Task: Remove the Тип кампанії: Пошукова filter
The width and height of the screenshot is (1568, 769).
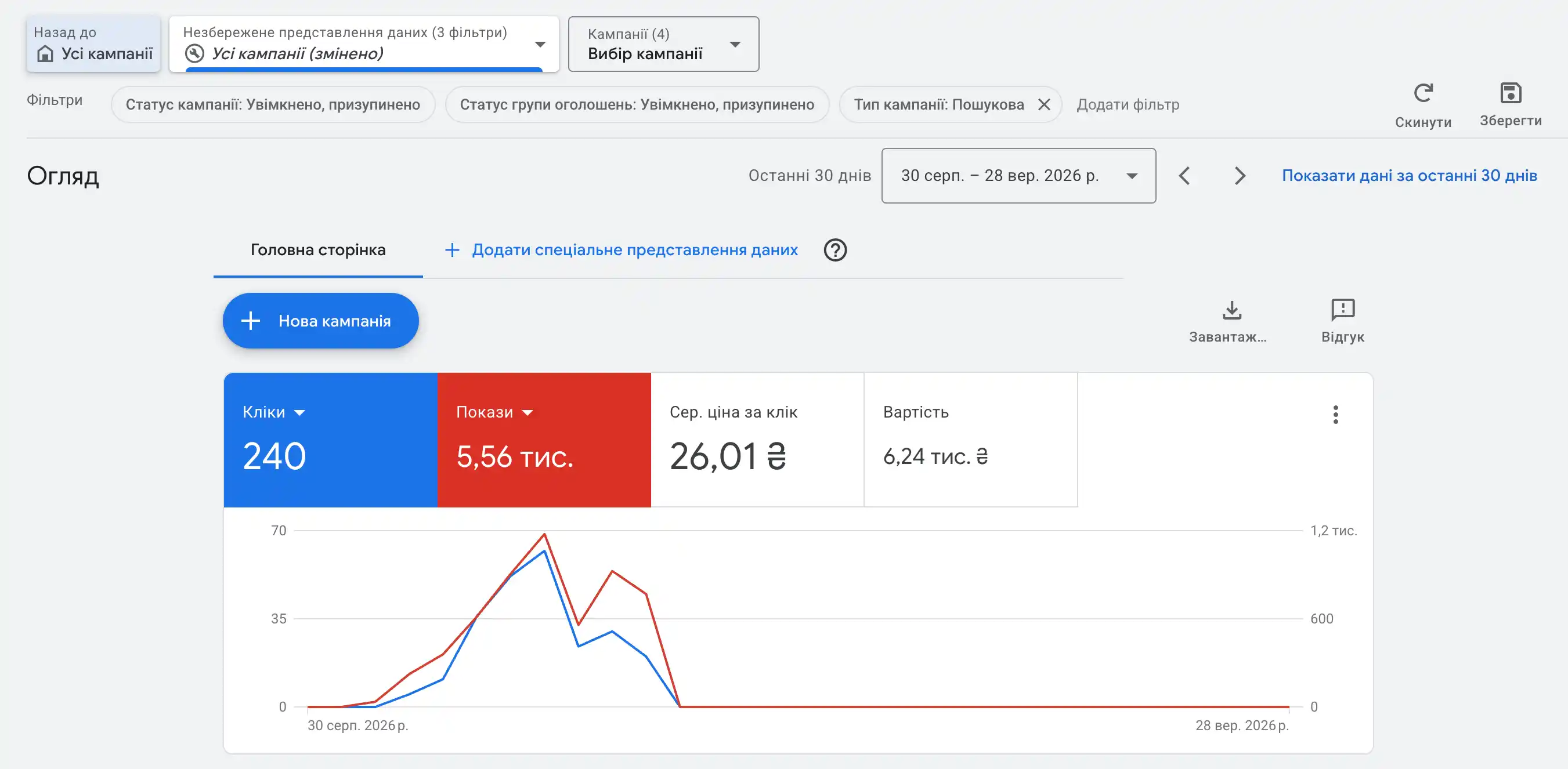Action: tap(1044, 104)
